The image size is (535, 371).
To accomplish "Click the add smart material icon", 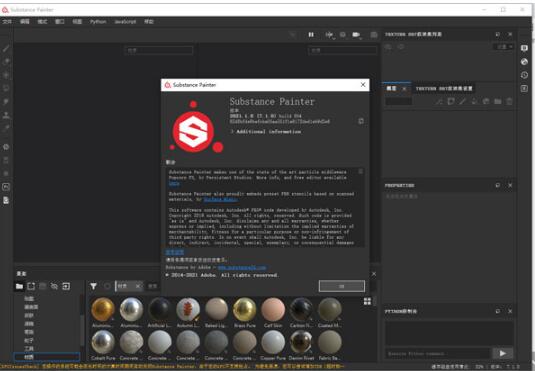I will (x=486, y=101).
